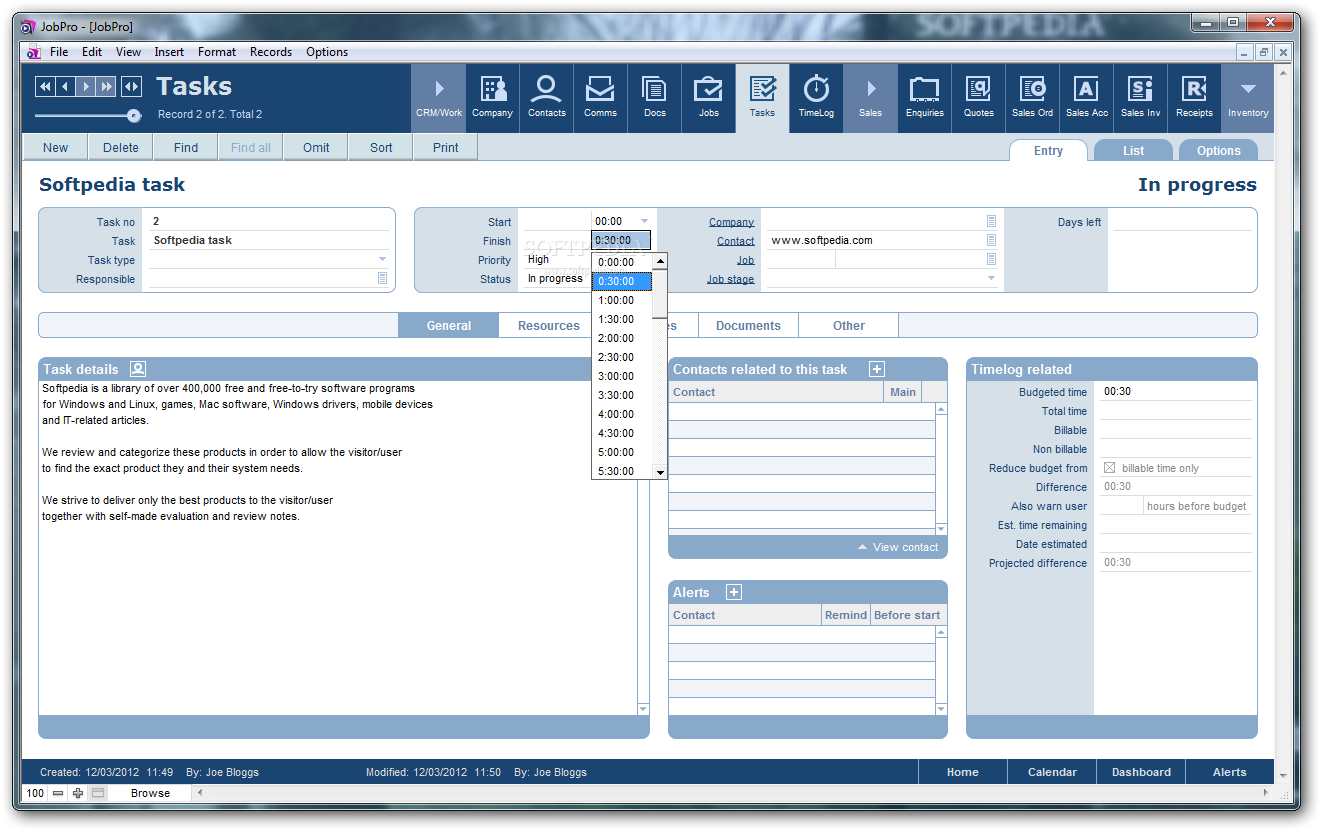Open the Comms module icon
This screenshot has width=1321, height=831.
pyautogui.click(x=600, y=97)
